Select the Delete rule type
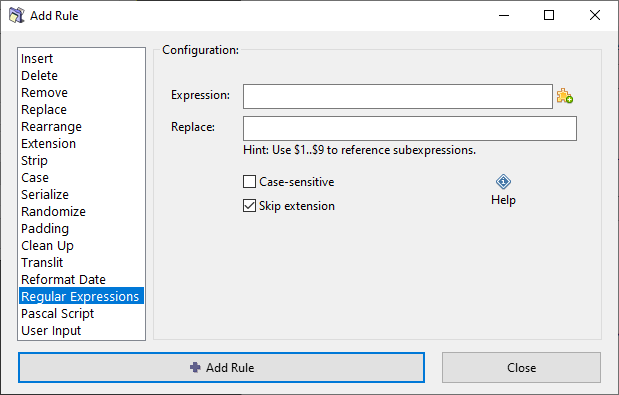 [x=81, y=75]
